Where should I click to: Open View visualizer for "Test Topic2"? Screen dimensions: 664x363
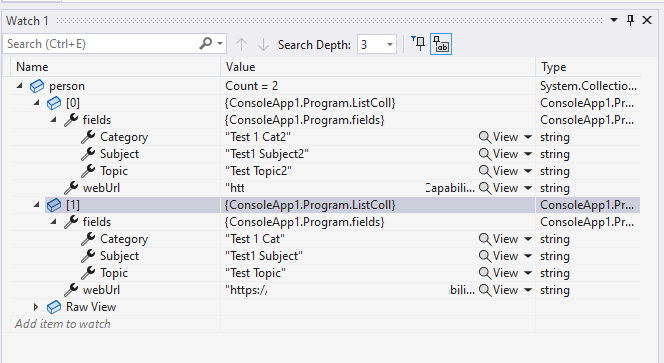498,171
